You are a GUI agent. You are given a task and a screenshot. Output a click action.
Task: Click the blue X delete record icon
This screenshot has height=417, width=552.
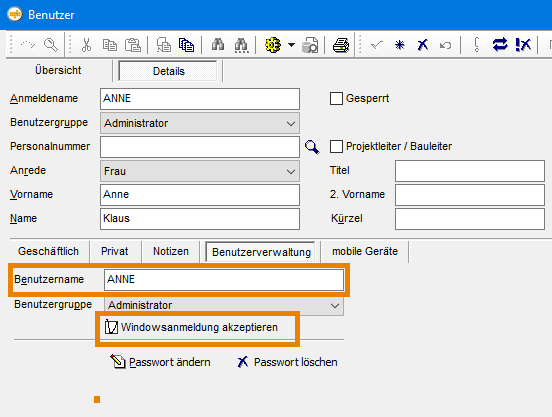tap(422, 45)
